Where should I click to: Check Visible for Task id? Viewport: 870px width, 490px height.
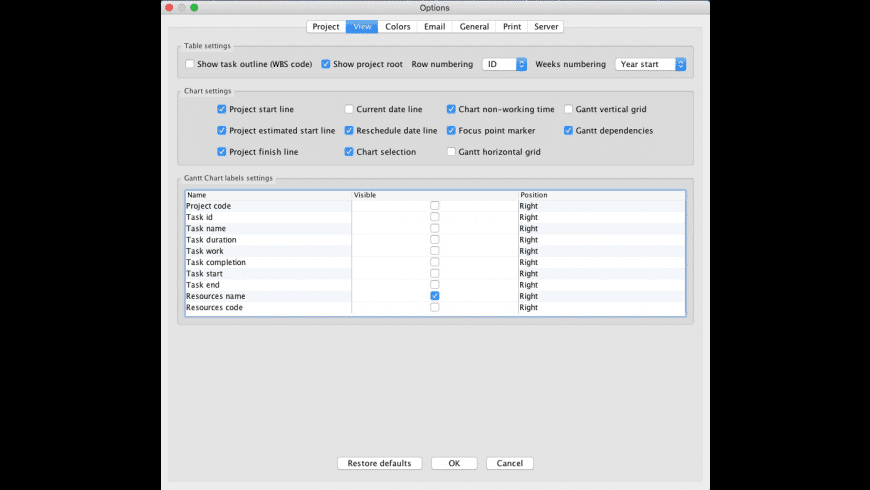(x=434, y=217)
